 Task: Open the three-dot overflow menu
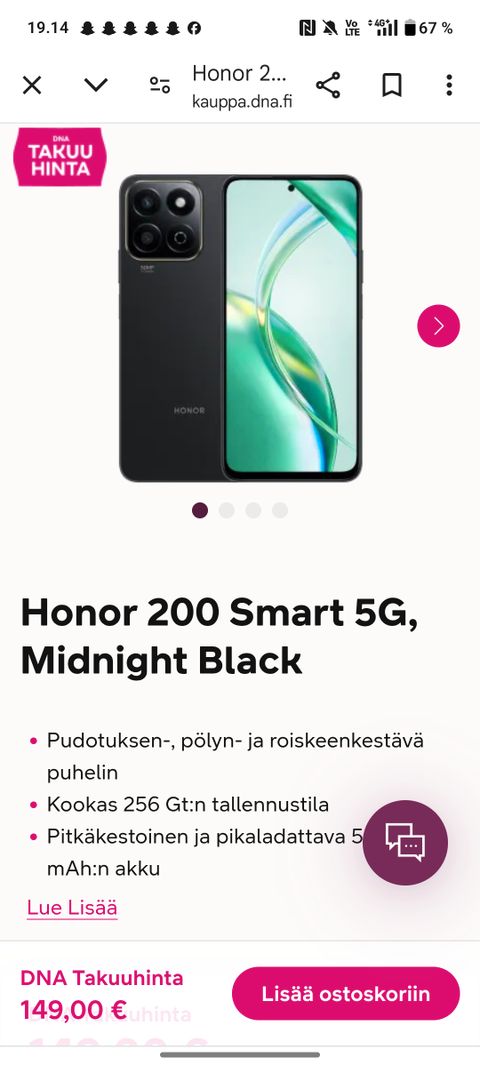click(x=449, y=85)
